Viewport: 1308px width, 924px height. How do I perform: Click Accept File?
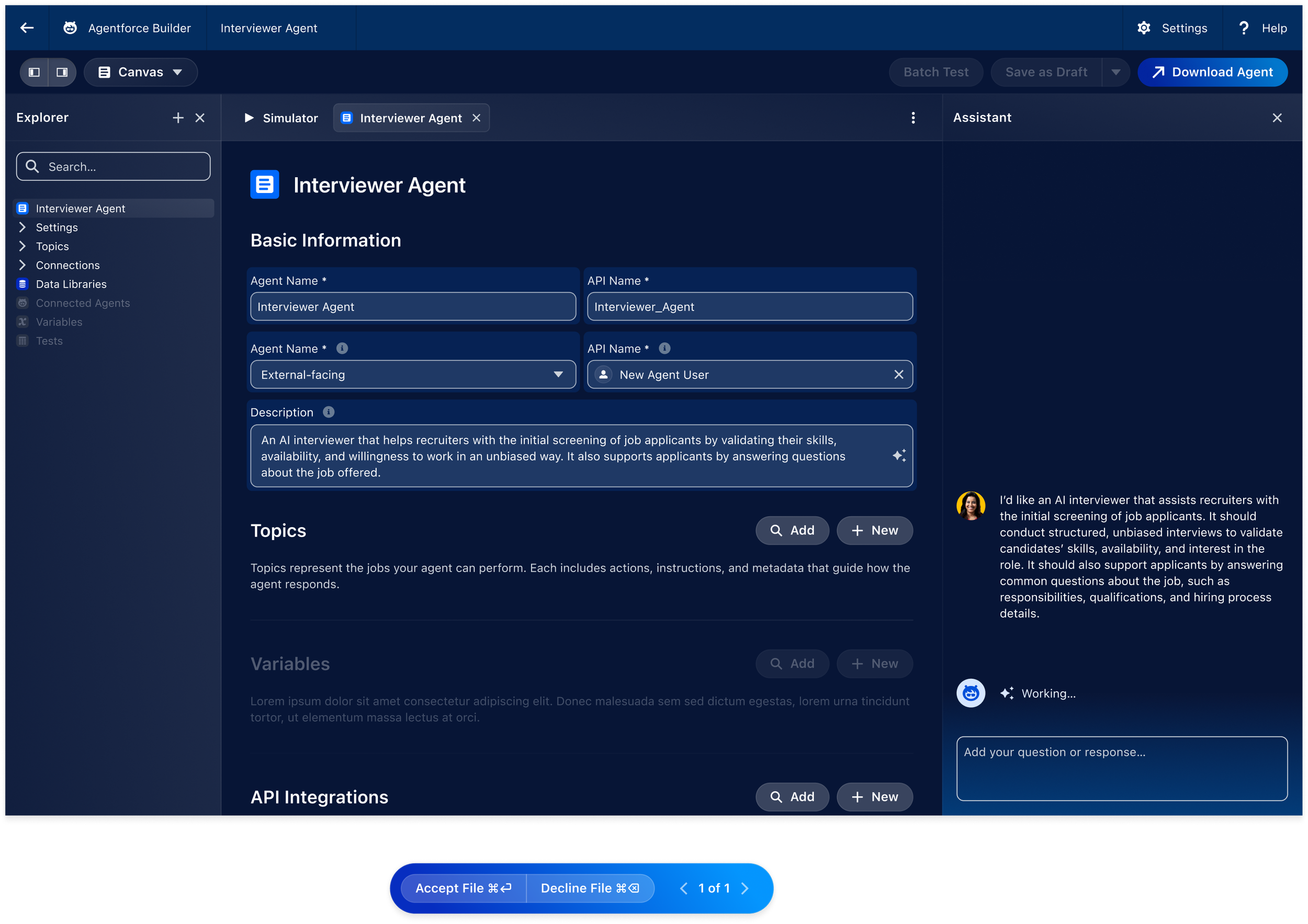point(464,888)
